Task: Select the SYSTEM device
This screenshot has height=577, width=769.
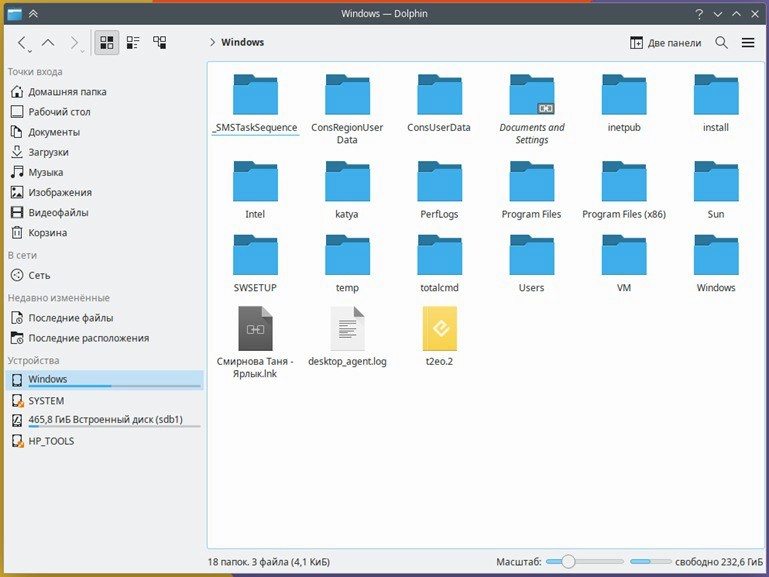Action: coord(104,401)
